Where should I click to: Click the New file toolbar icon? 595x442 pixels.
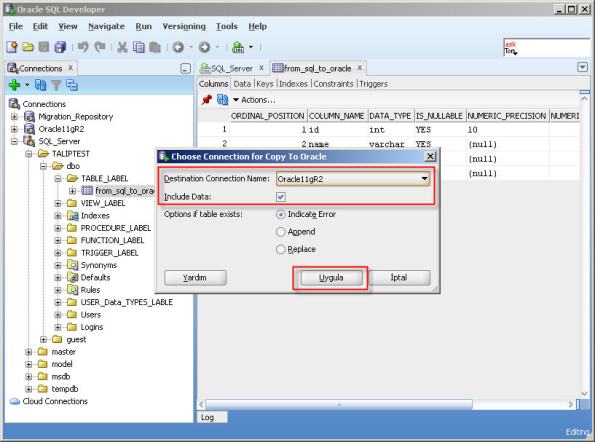[x=12, y=47]
